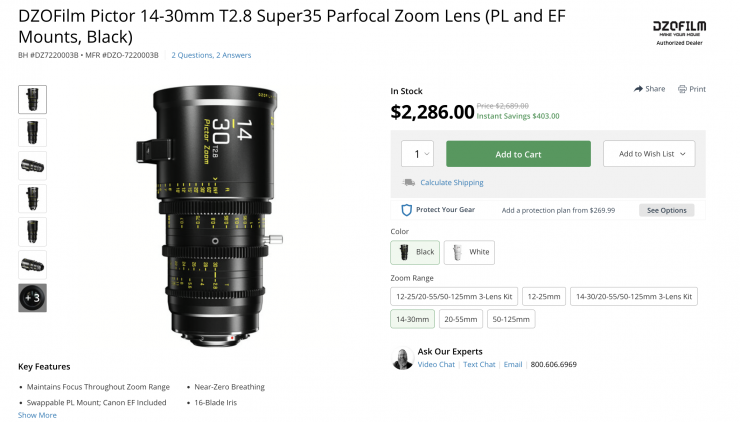Click the Protect Your Gear shield icon
The image size is (740, 422).
pyautogui.click(x=406, y=210)
